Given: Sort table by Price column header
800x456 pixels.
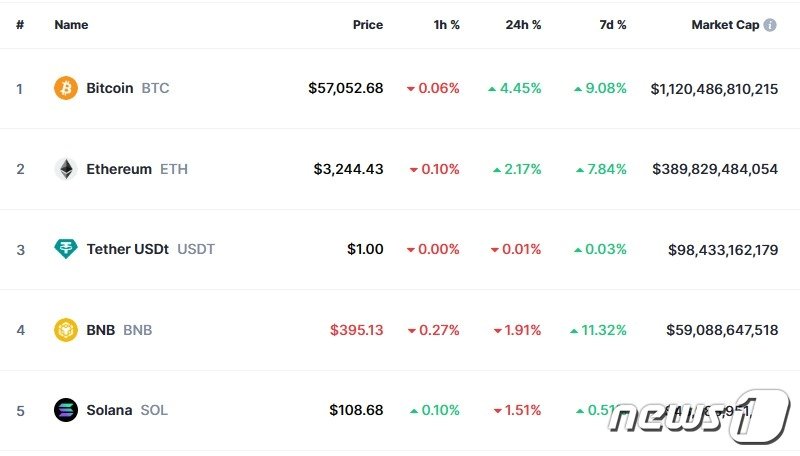Looking at the screenshot, I should pos(367,25).
